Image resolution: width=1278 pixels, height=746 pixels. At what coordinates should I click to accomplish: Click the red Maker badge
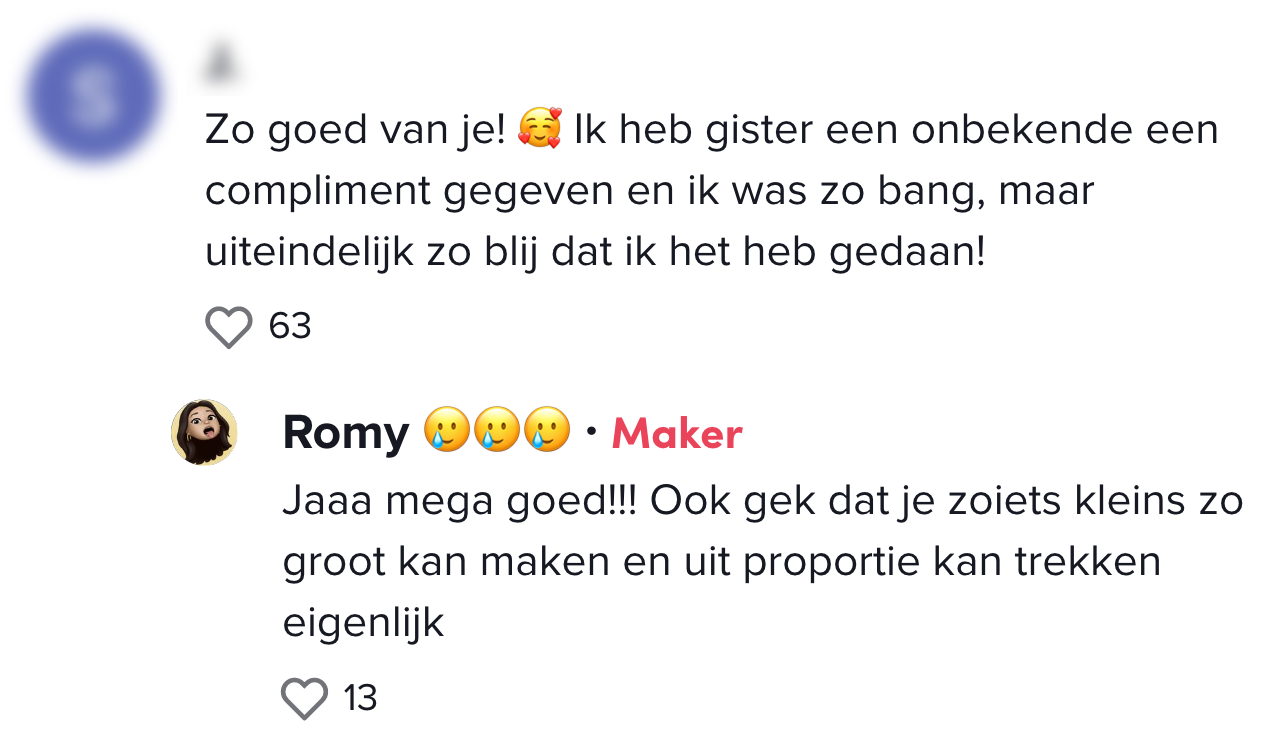click(677, 434)
